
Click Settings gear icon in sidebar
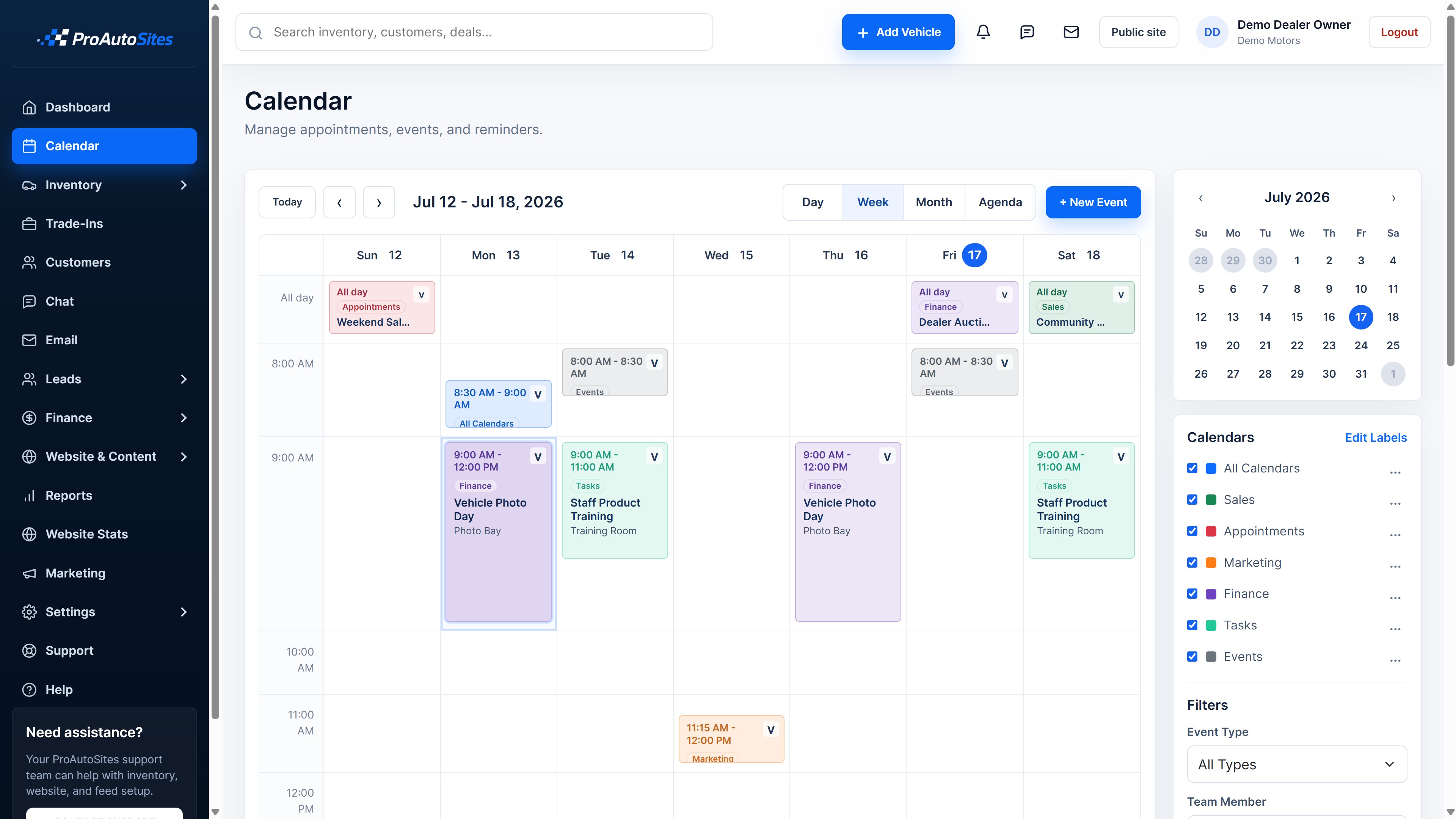click(30, 612)
